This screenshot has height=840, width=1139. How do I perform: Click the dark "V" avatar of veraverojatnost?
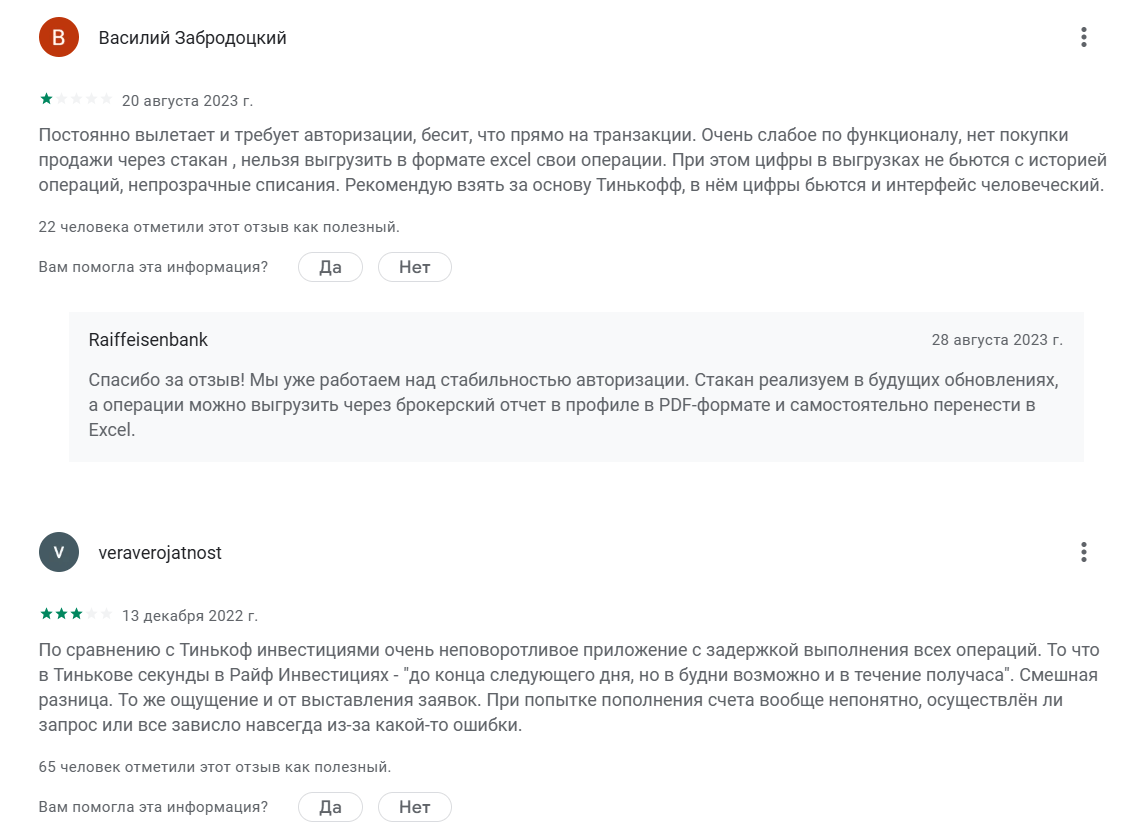tap(59, 552)
